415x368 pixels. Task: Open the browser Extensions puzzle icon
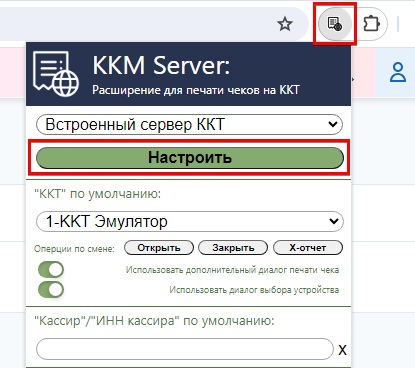point(371,24)
